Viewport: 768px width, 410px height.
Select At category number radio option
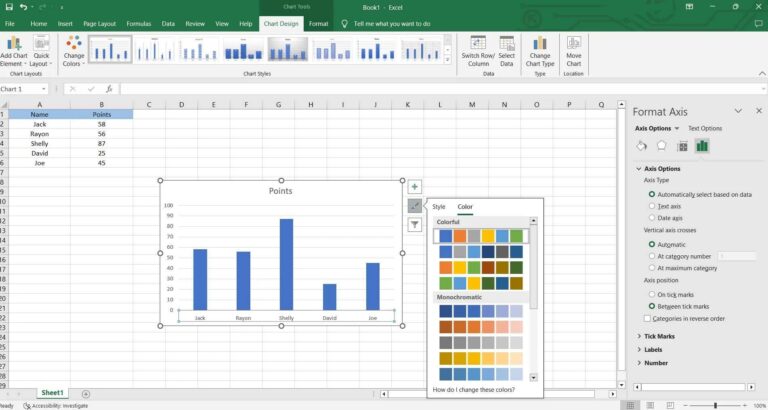click(x=651, y=256)
